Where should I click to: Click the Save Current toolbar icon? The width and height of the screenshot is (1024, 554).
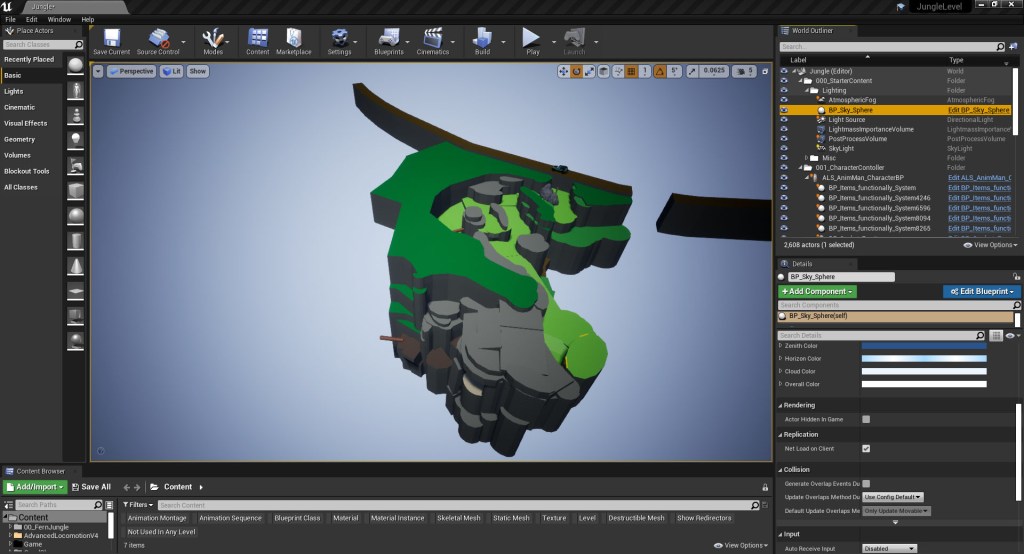111,38
